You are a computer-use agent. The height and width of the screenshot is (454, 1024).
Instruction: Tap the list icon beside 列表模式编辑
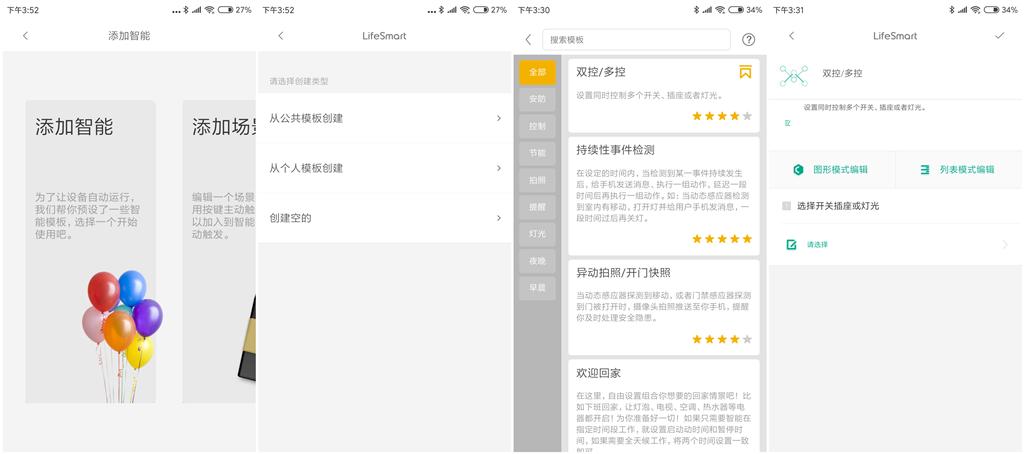925,170
